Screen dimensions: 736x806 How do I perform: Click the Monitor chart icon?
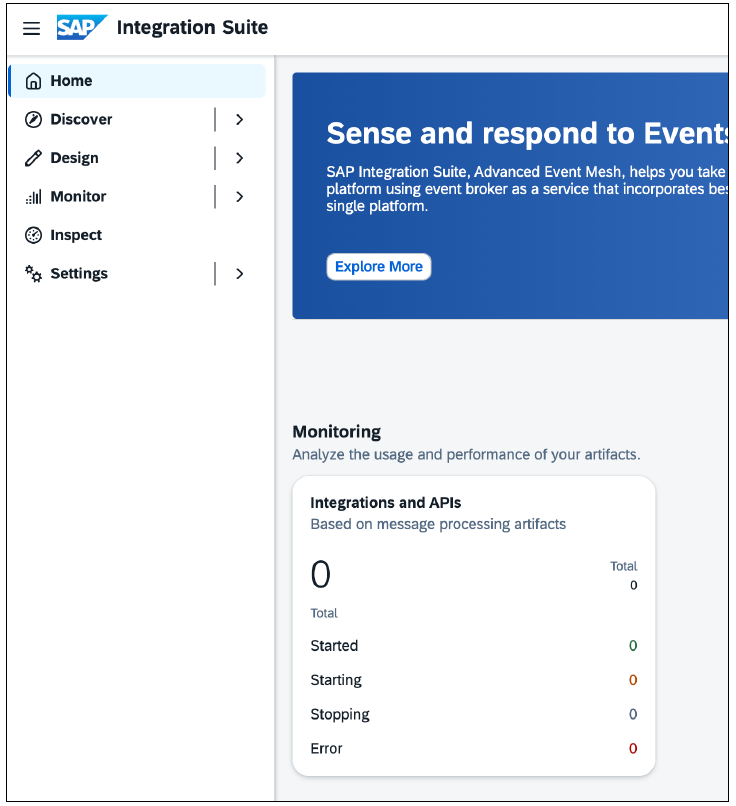33,196
